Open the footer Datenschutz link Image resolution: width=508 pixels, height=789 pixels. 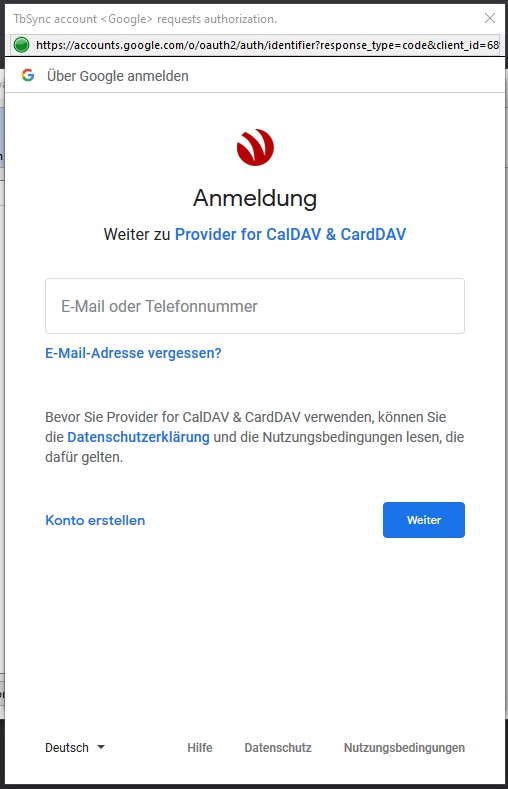coord(278,747)
